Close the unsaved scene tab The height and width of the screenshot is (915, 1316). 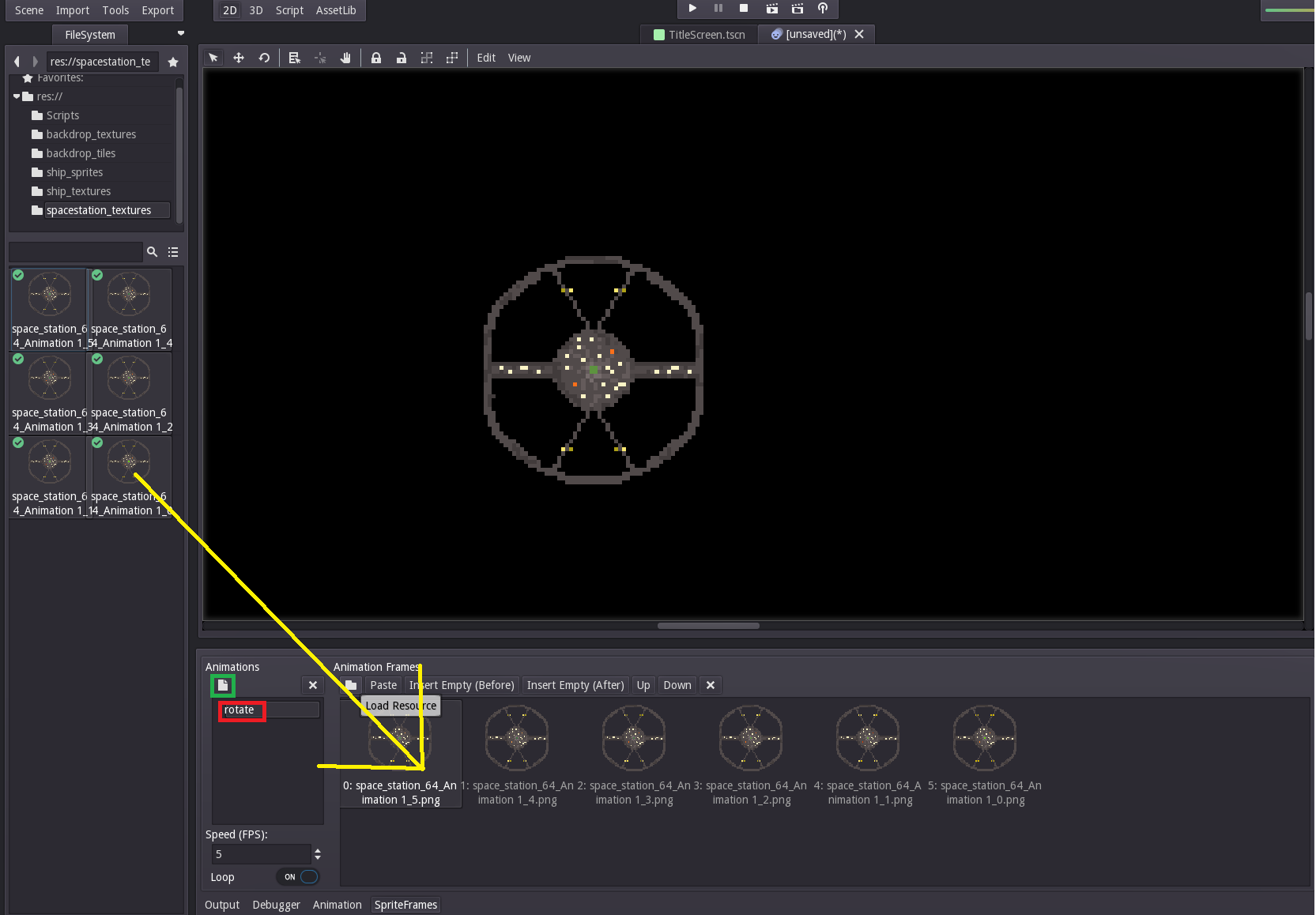tap(859, 34)
